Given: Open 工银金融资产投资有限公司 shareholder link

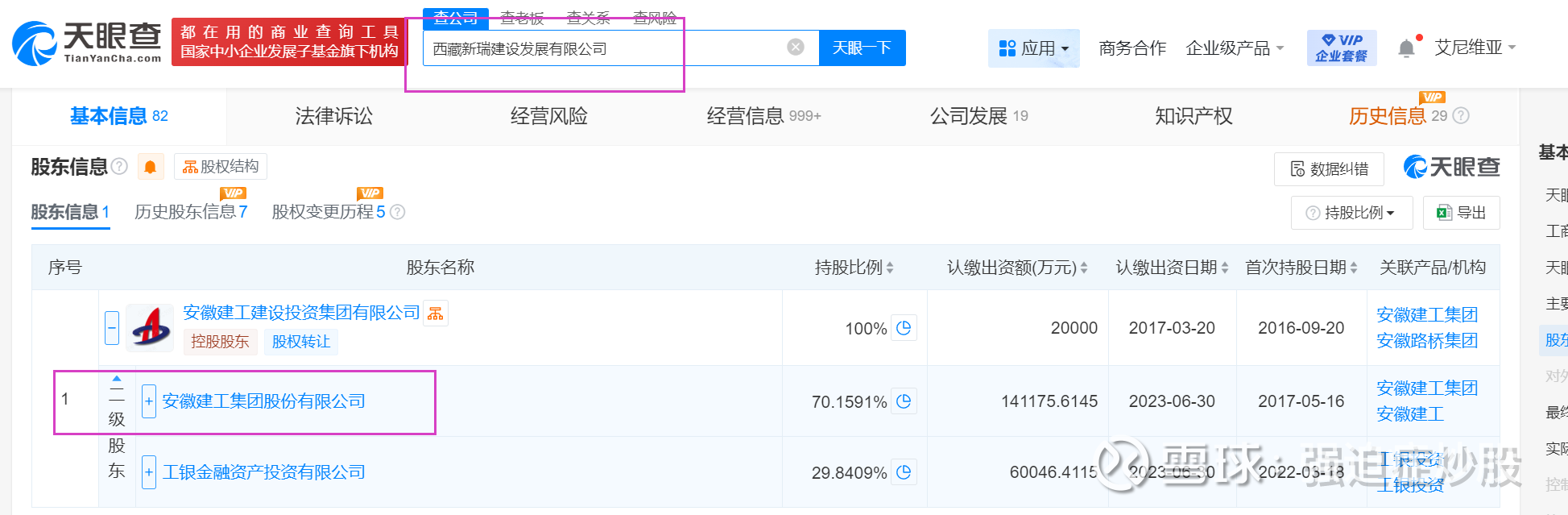Looking at the screenshot, I should [263, 472].
